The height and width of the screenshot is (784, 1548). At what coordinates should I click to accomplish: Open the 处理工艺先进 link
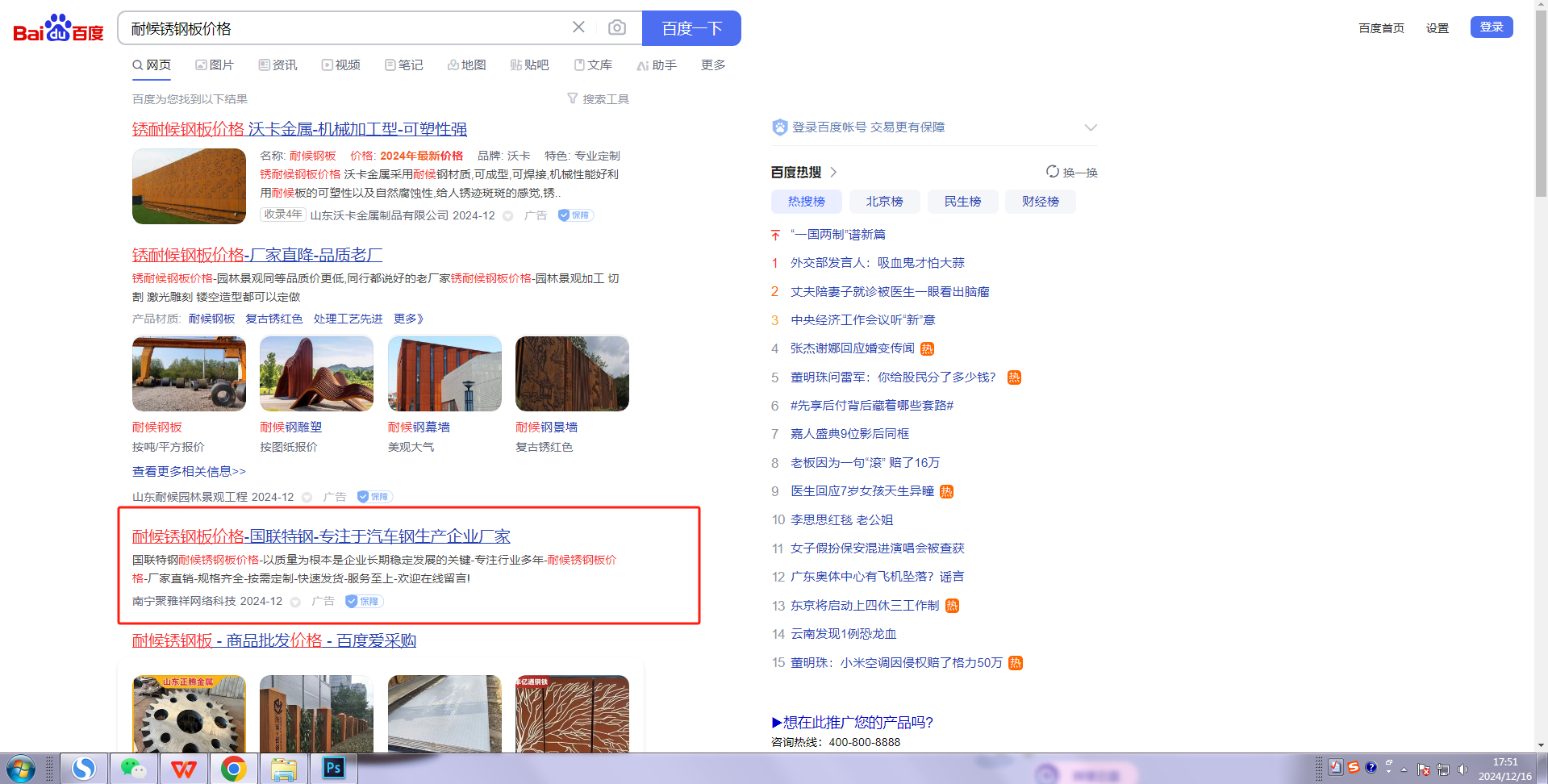tap(348, 319)
